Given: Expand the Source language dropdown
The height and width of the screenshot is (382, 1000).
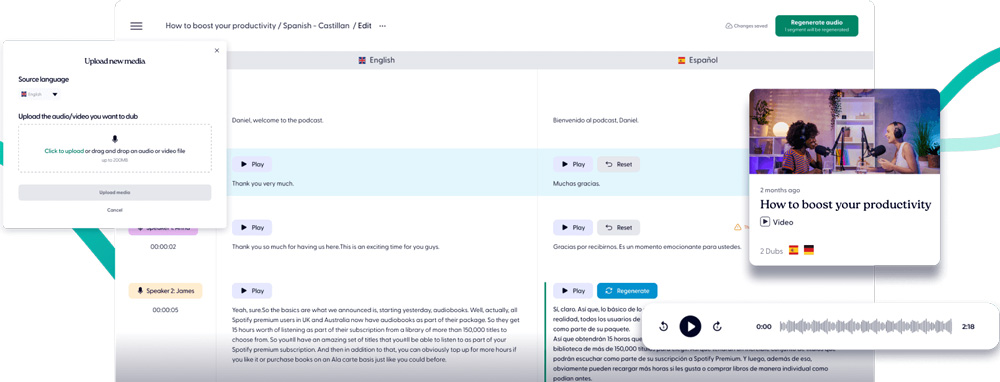Looking at the screenshot, I should click(x=39, y=94).
